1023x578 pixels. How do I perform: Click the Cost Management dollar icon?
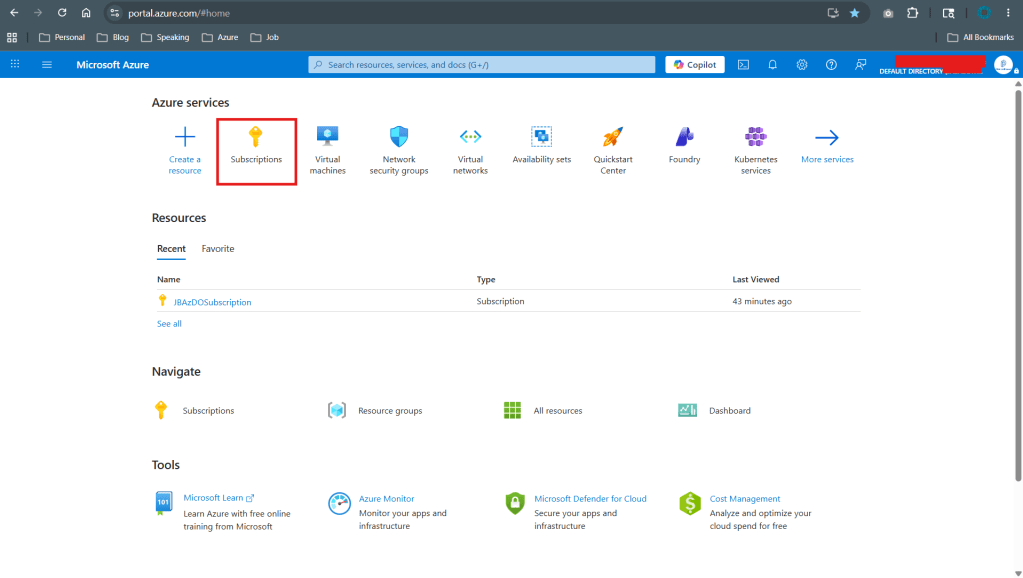tap(690, 504)
